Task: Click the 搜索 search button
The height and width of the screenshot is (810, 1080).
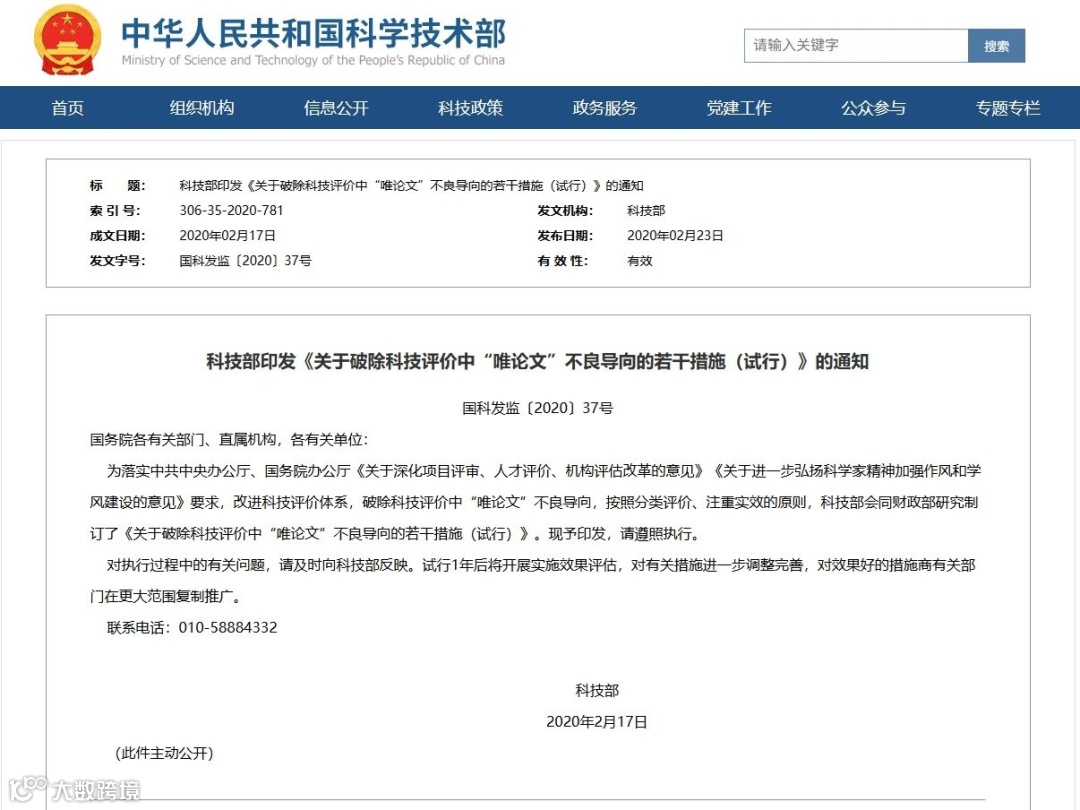Action: click(997, 45)
